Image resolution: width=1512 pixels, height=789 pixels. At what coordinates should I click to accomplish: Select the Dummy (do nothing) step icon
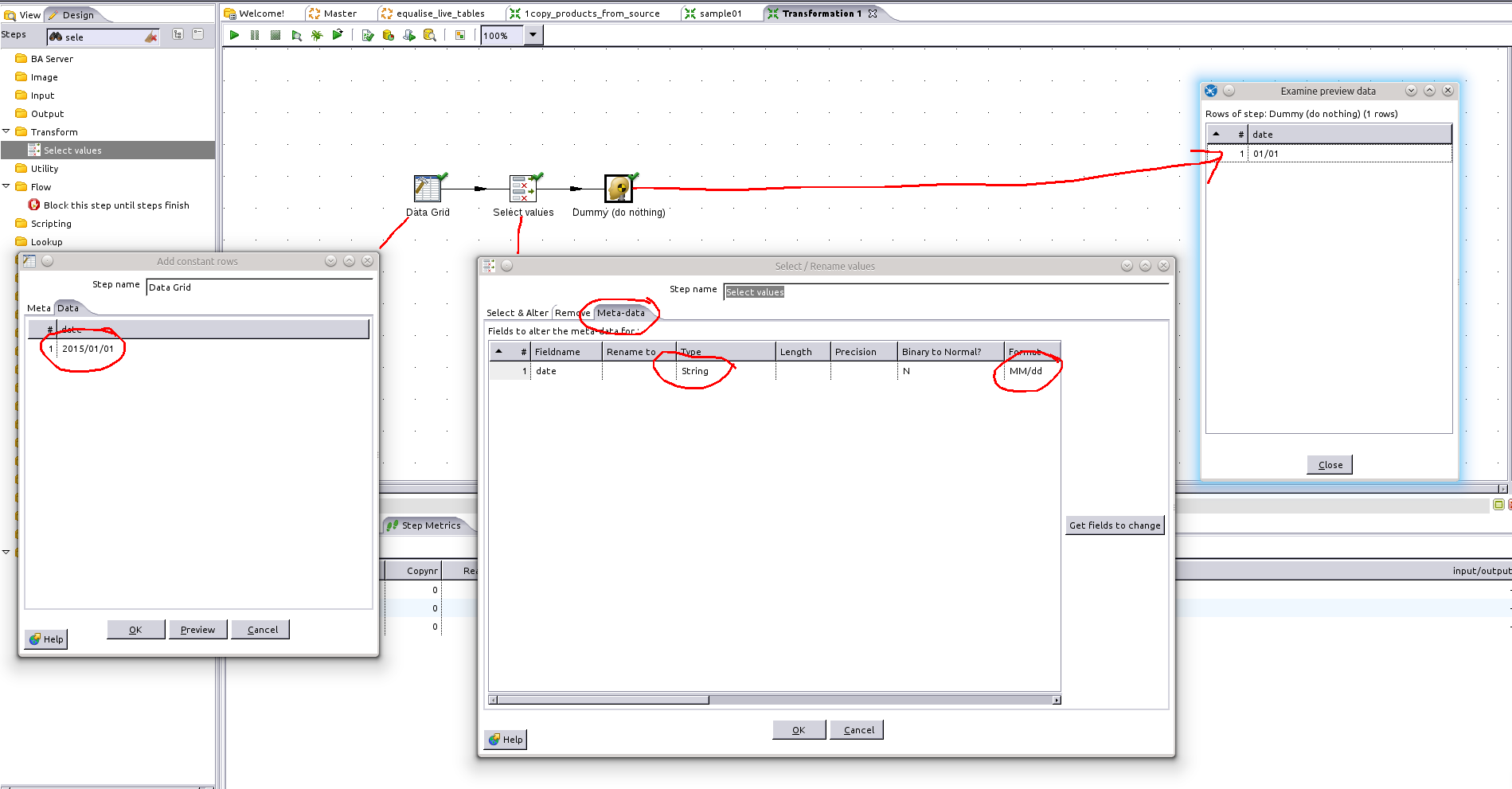click(x=619, y=189)
